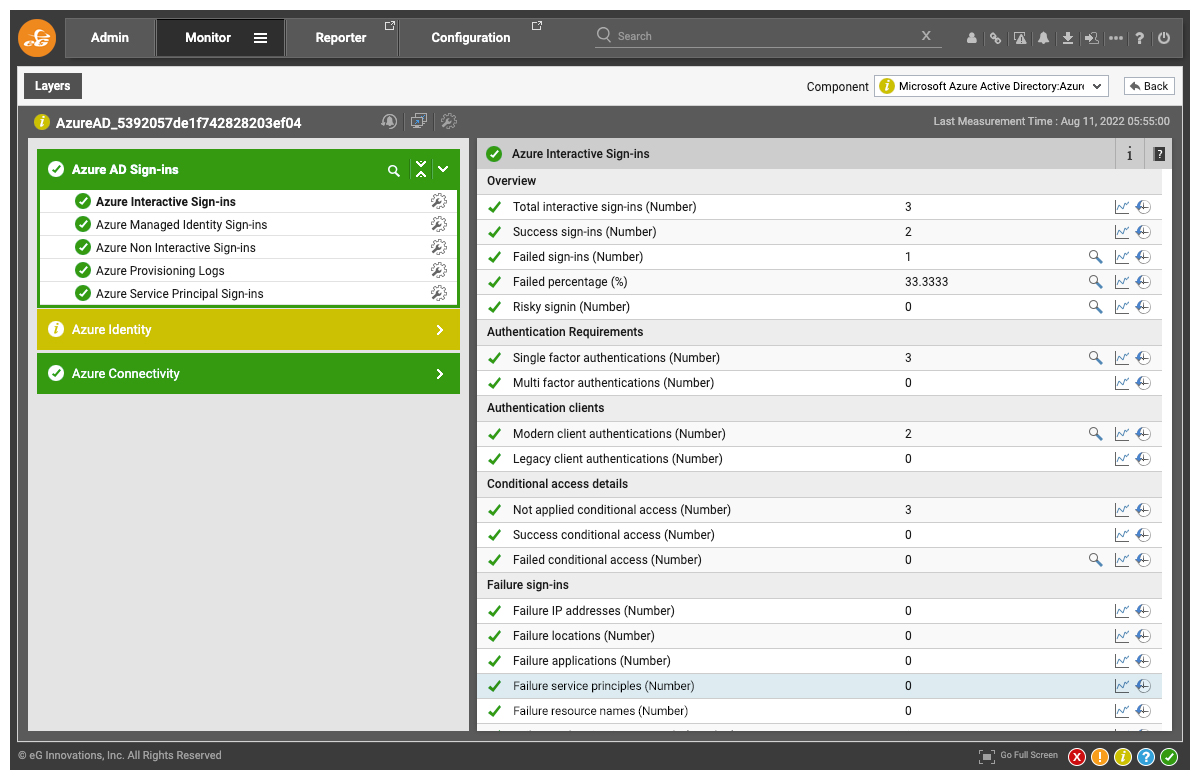This screenshot has width=1200, height=780.
Task: Open the Configuration tab
Action: 471,38
